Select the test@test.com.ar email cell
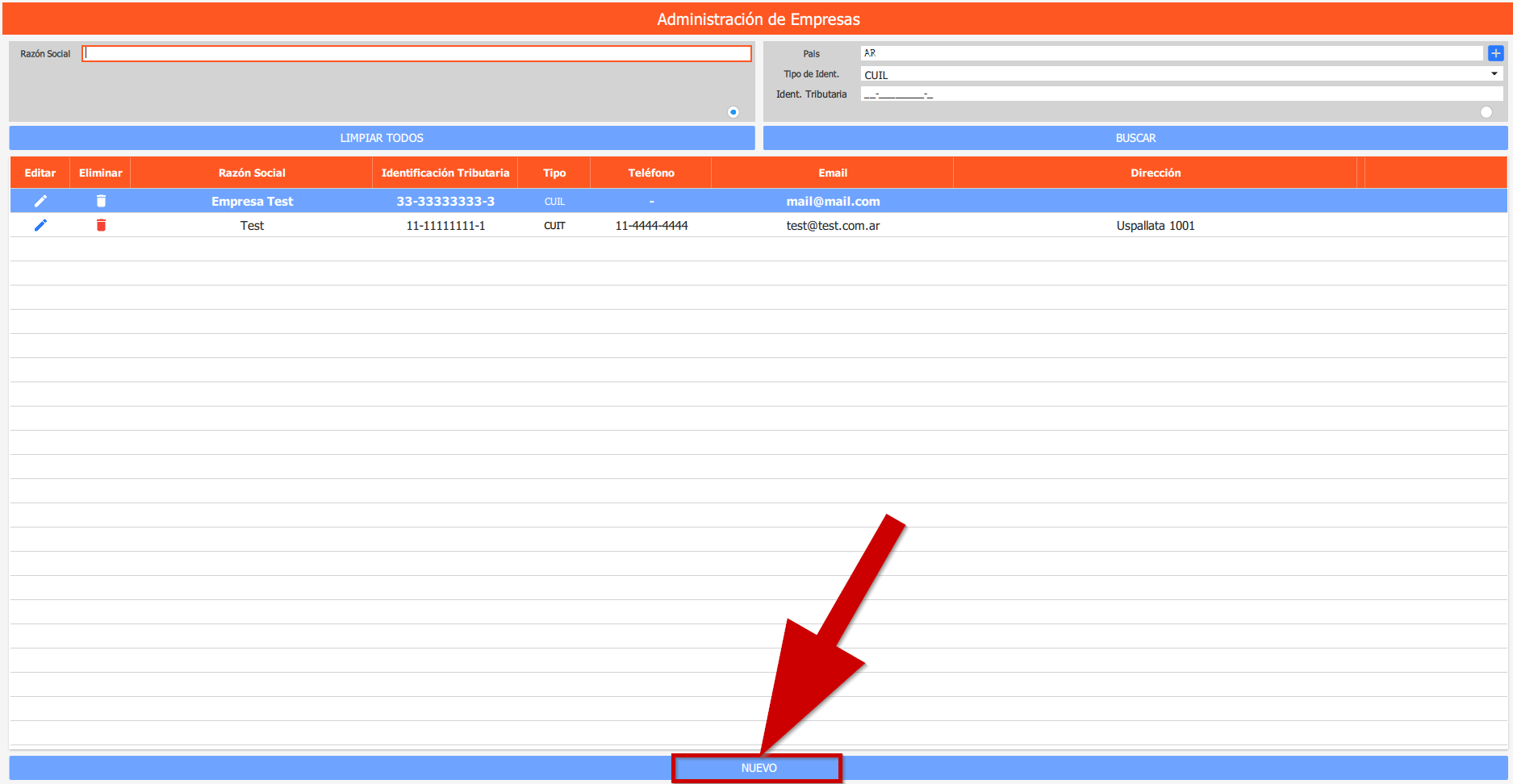Image resolution: width=1513 pixels, height=784 pixels. (x=832, y=226)
